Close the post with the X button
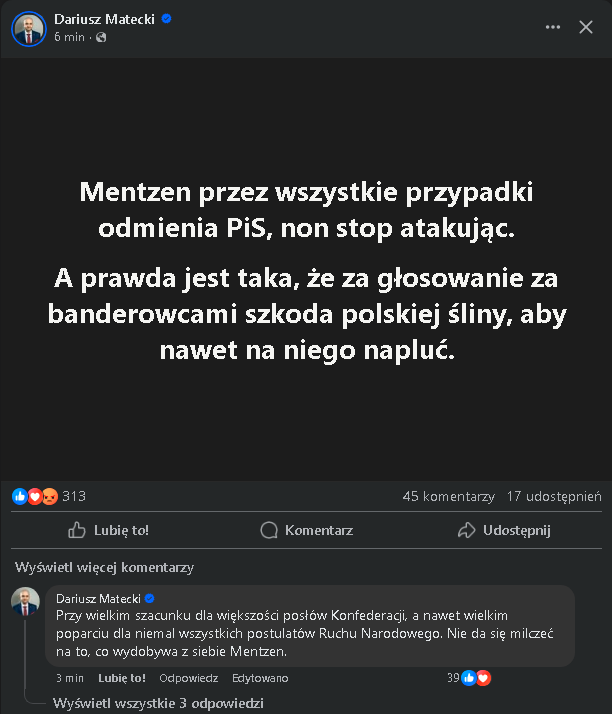The height and width of the screenshot is (714, 612). [586, 27]
